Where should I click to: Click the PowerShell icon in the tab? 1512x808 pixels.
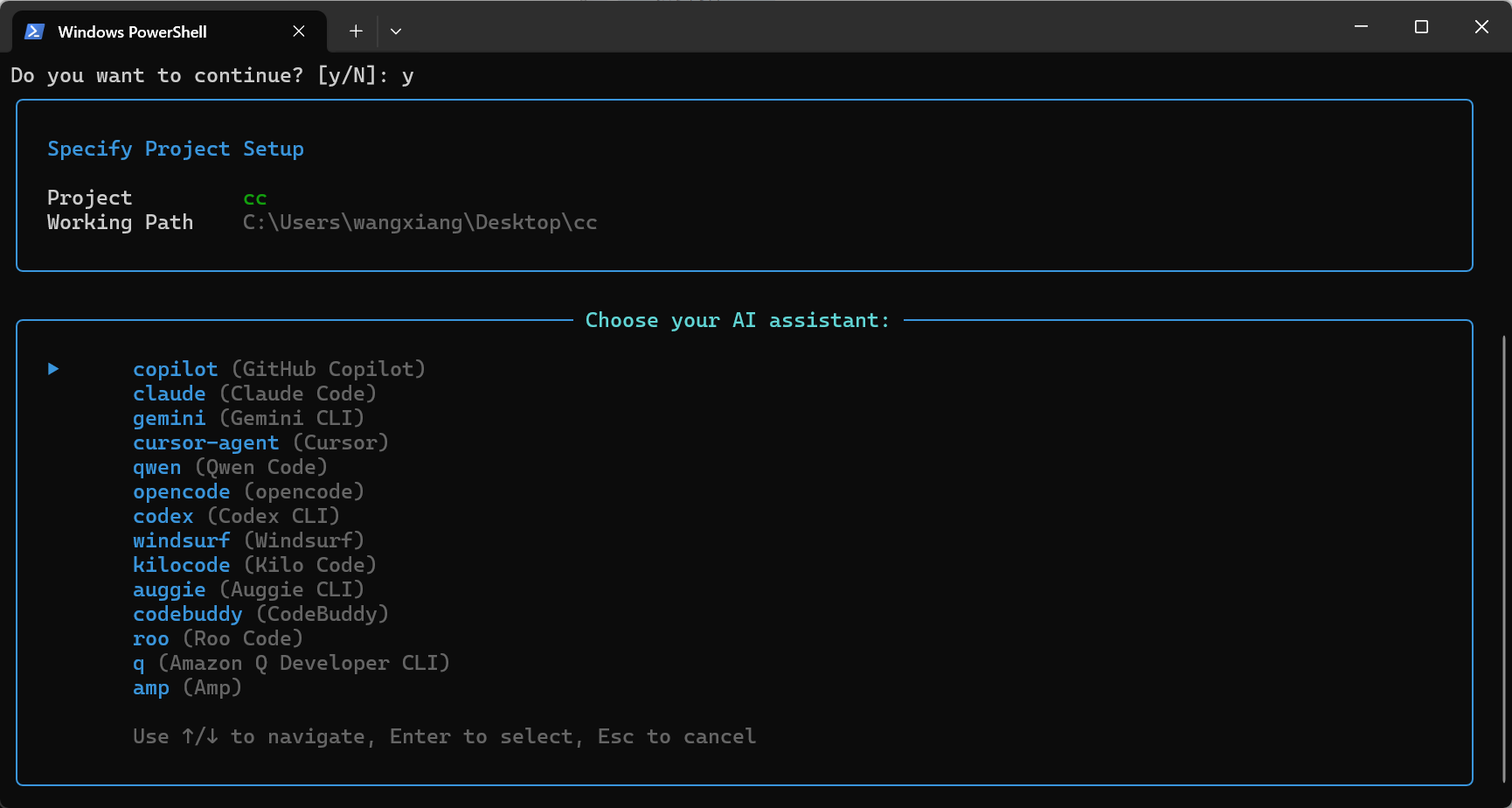point(34,31)
